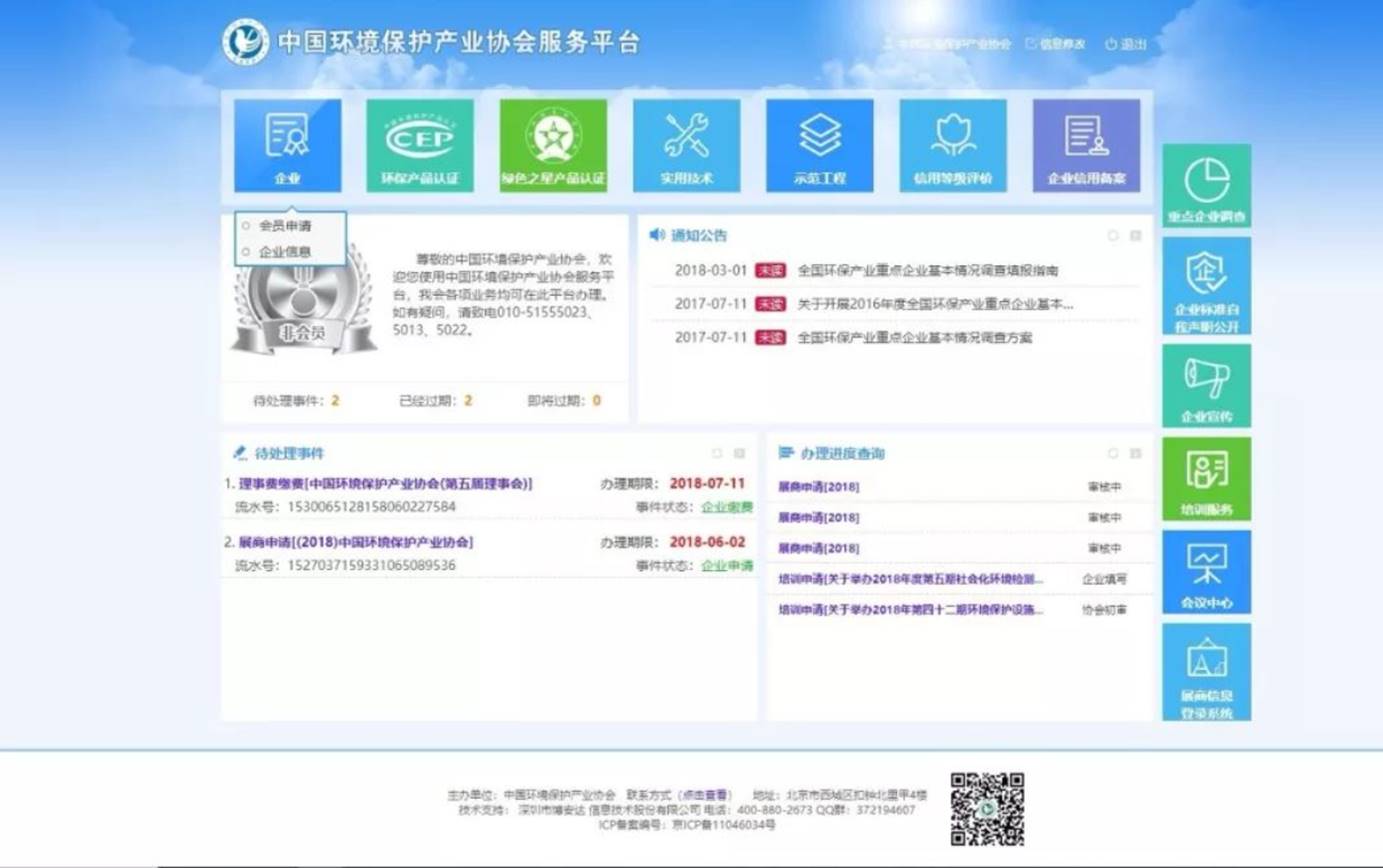Click the deadline date 2018-07-11
The height and width of the screenshot is (868, 1383).
[x=707, y=484]
